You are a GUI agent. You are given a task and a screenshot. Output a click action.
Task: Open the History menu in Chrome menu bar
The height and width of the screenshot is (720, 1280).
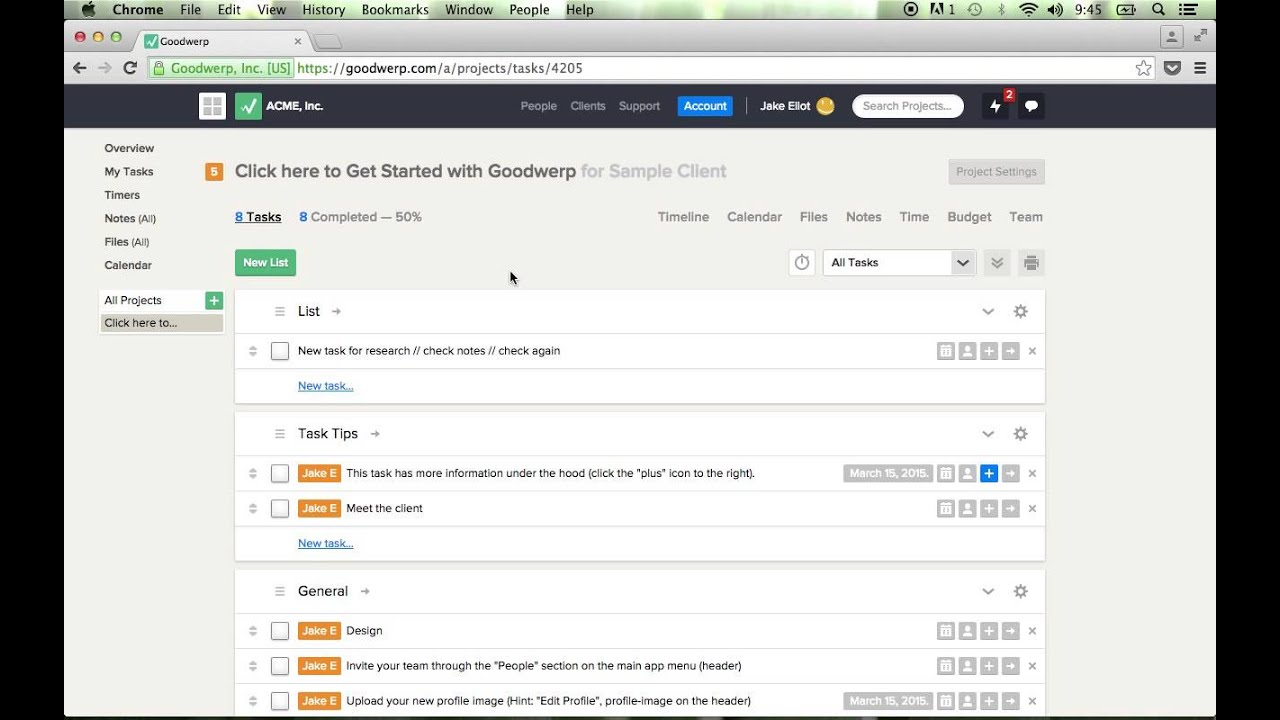point(323,9)
